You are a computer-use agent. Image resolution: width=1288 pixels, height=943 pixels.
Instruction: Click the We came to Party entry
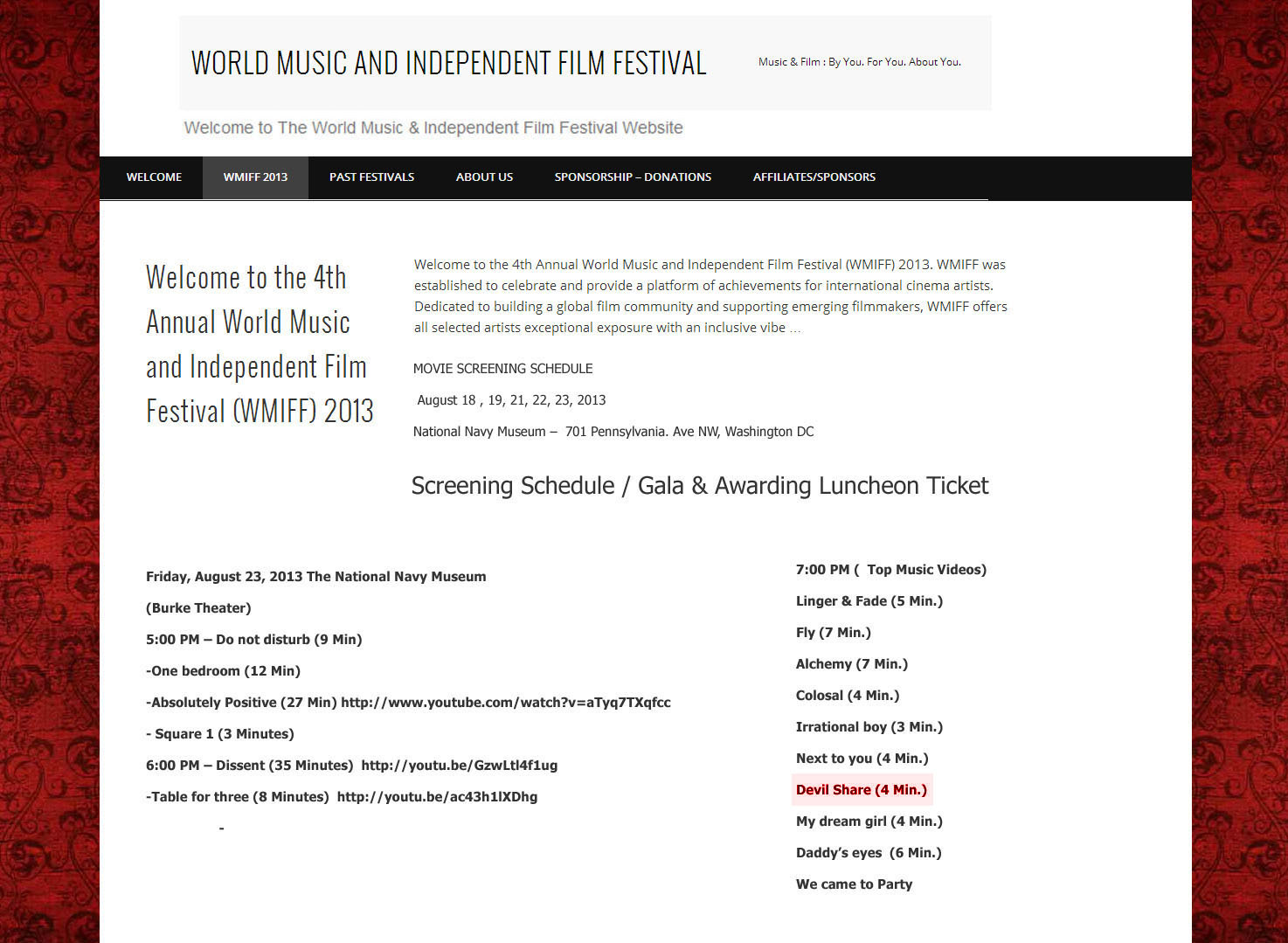point(854,884)
